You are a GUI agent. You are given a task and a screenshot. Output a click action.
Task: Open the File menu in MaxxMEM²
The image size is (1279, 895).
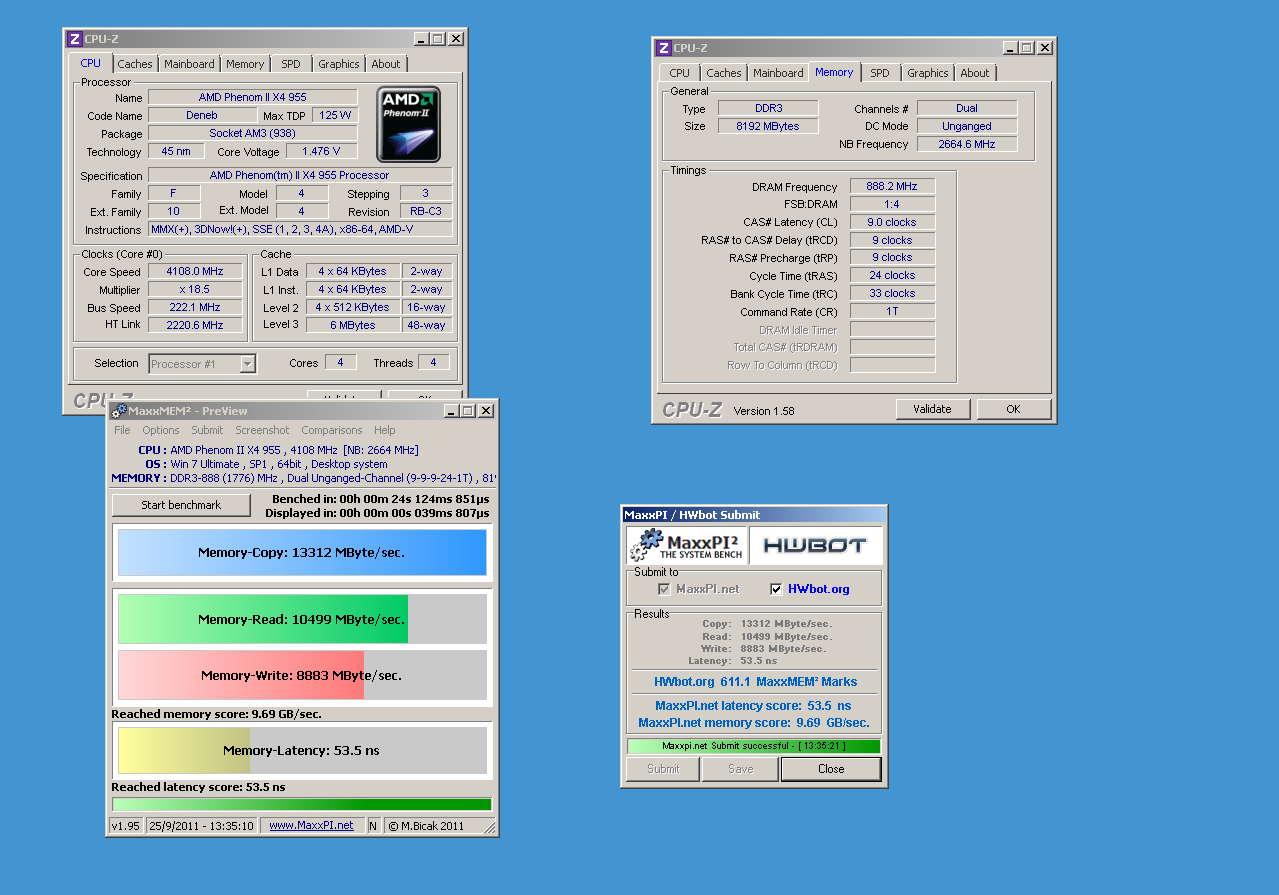coord(122,430)
